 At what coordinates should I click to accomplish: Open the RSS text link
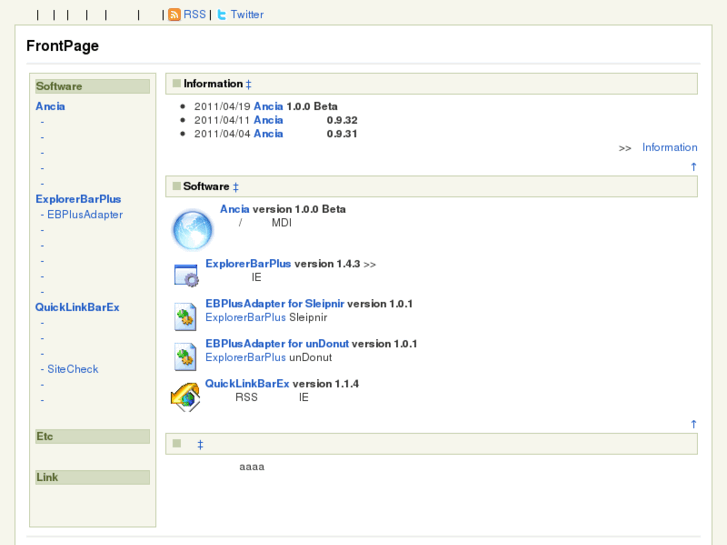[x=194, y=15]
